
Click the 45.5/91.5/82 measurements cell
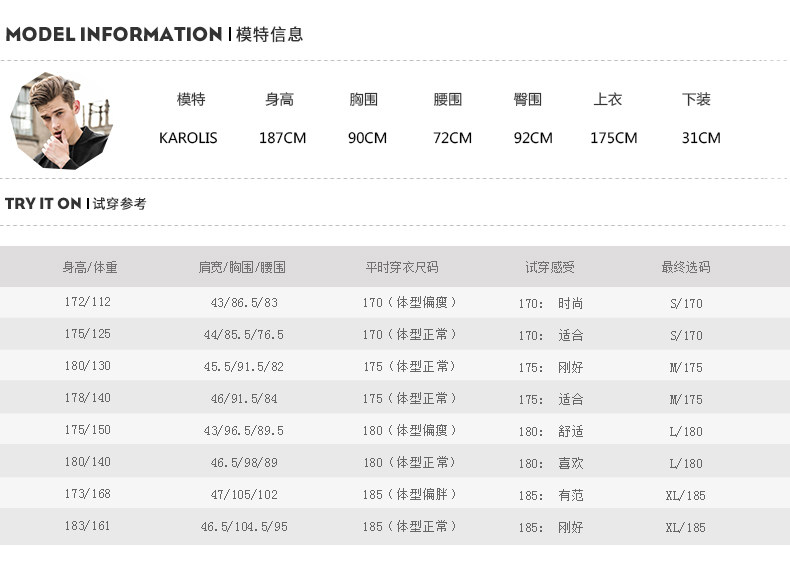[244, 367]
